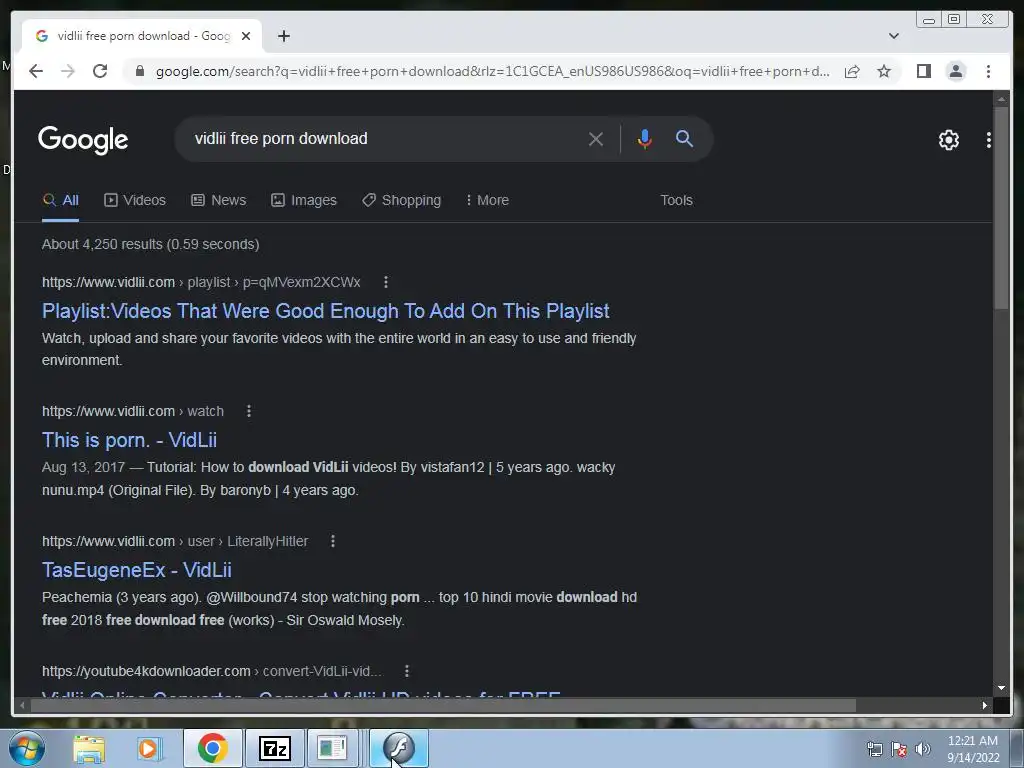Image resolution: width=1024 pixels, height=768 pixels.
Task: Switch to the Shopping tab
Action: [402, 200]
